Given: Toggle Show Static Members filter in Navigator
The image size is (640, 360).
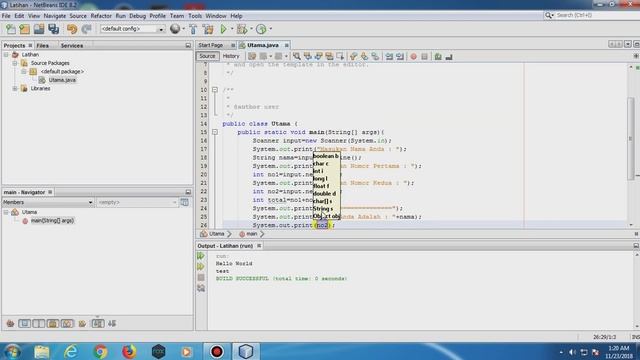Looking at the screenshot, I should pos(38,324).
